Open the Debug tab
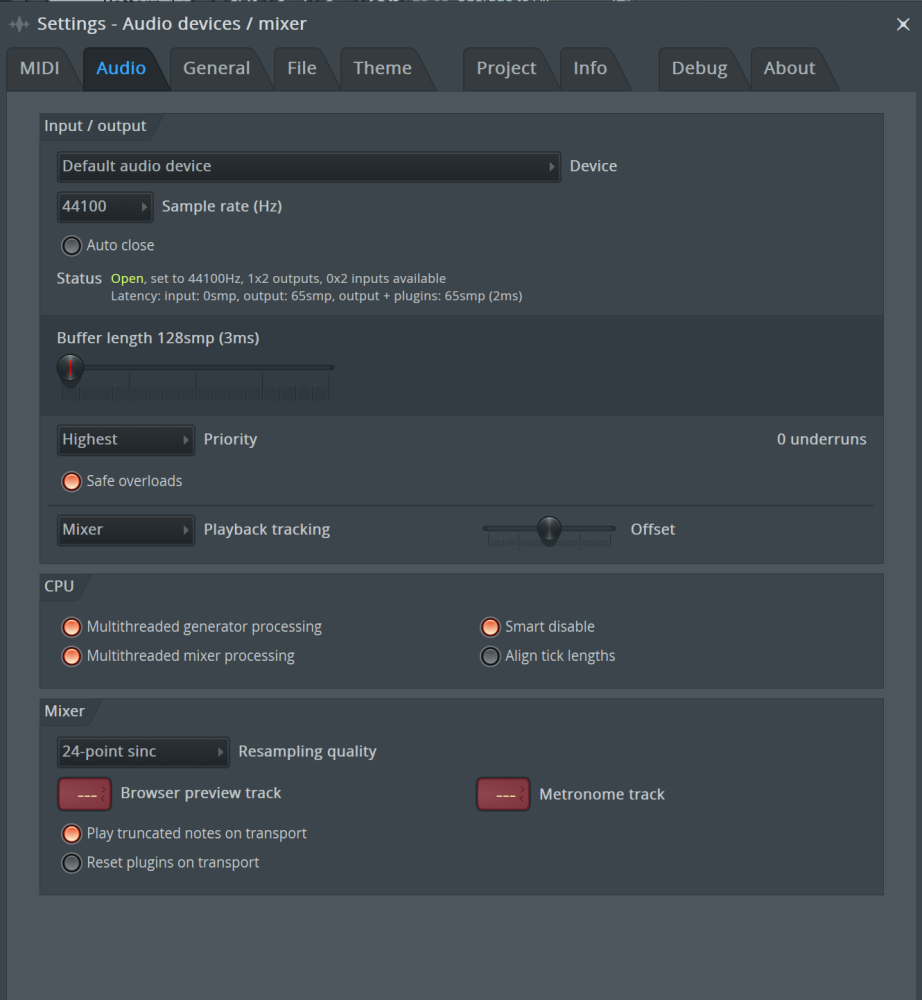Screen dimensions: 922x1000 tap(699, 68)
